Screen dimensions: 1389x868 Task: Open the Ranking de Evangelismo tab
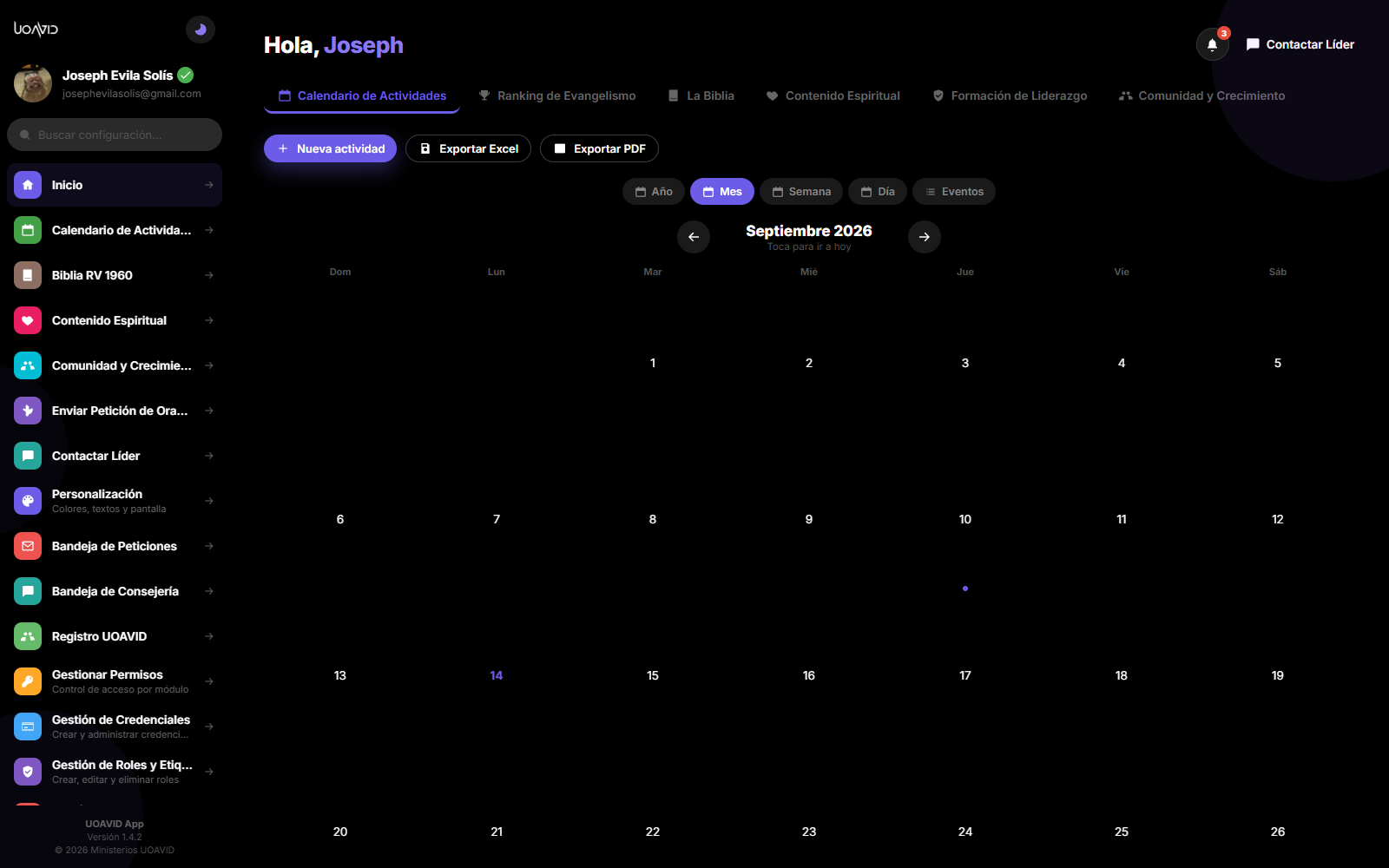pos(557,95)
